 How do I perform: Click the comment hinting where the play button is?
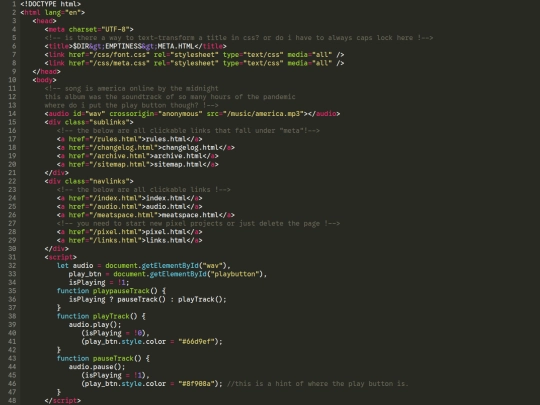pos(318,384)
